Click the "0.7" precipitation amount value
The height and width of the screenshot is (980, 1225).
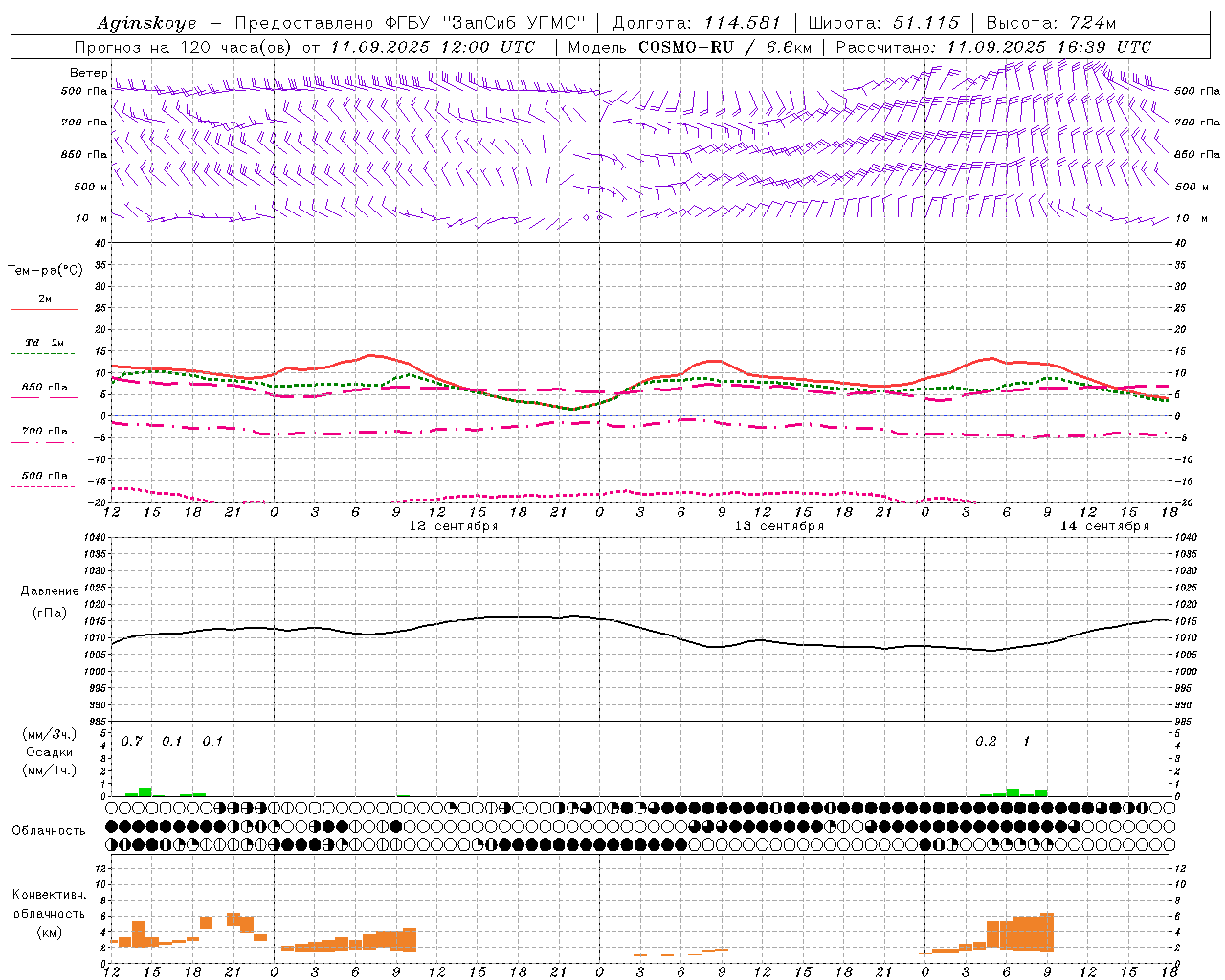[132, 742]
